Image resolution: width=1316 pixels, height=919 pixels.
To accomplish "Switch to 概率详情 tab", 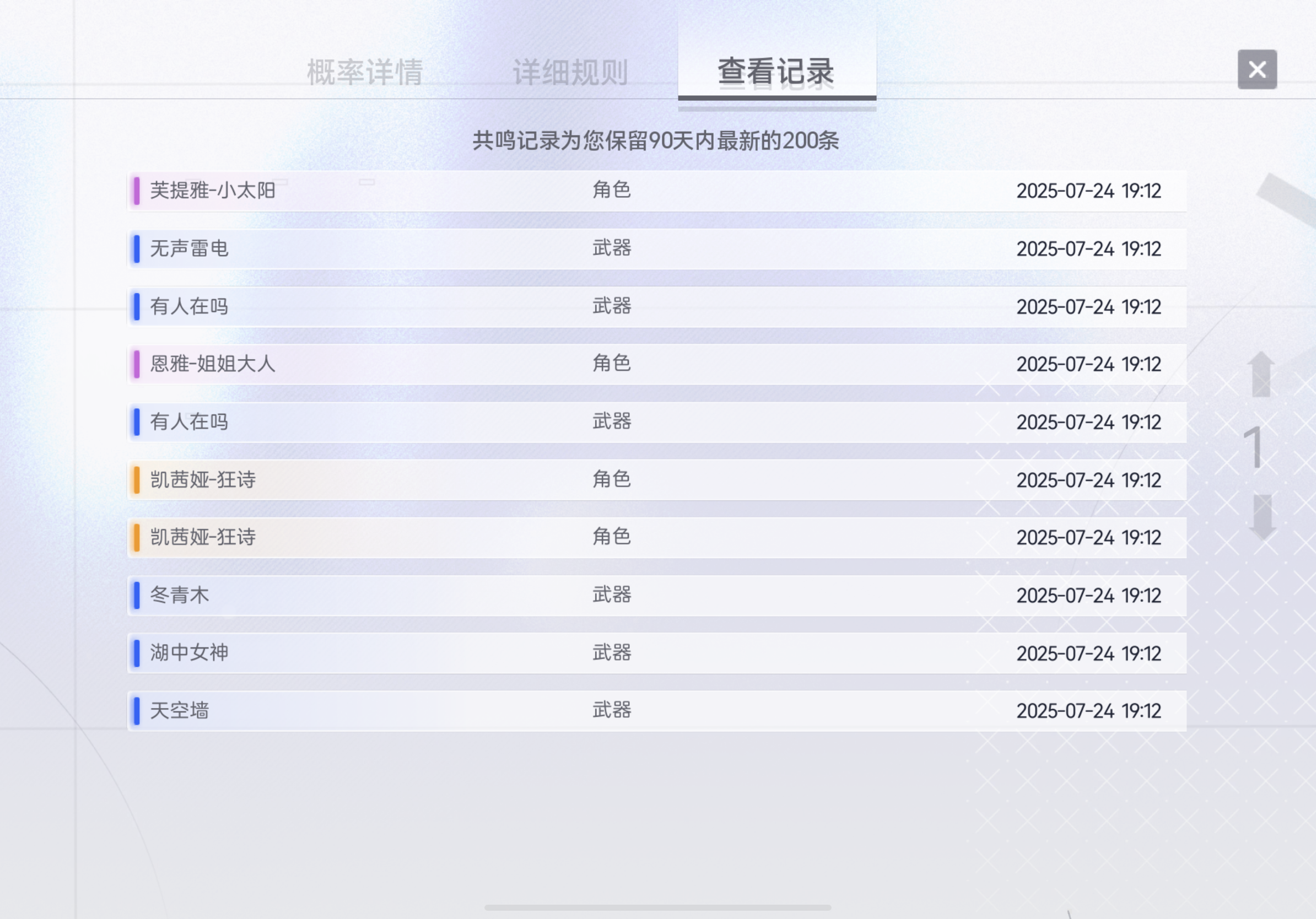I will coord(364,73).
